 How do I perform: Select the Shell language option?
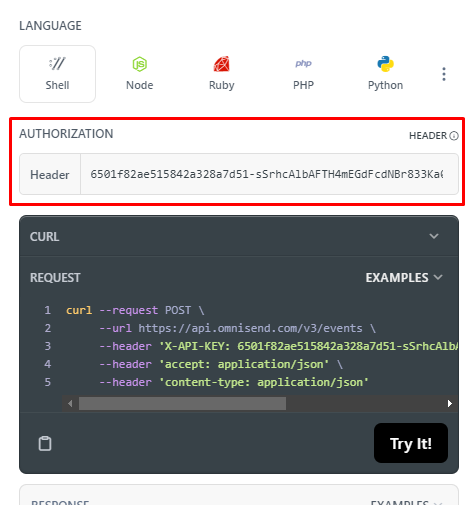57,74
